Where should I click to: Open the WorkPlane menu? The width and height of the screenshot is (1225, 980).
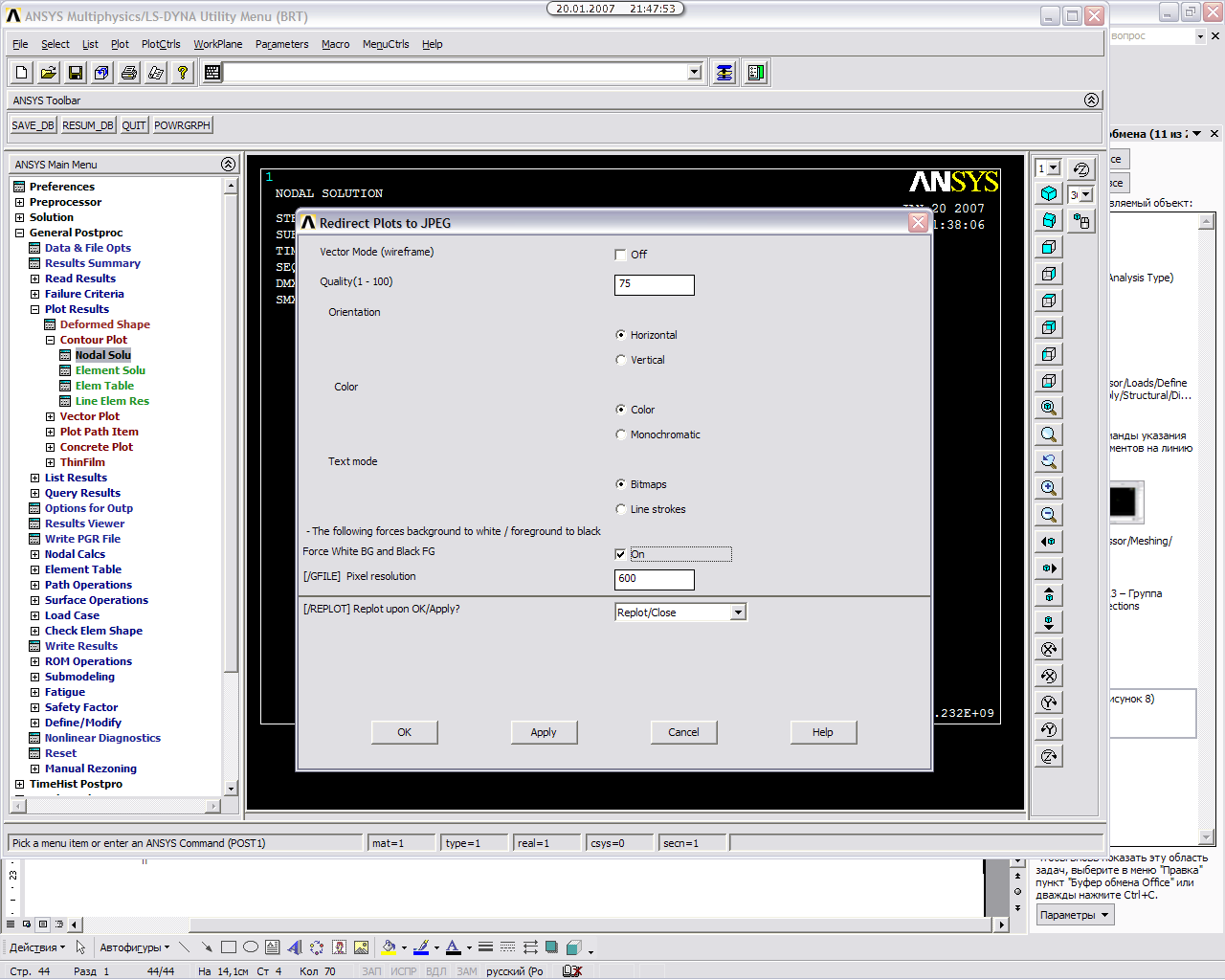218,44
